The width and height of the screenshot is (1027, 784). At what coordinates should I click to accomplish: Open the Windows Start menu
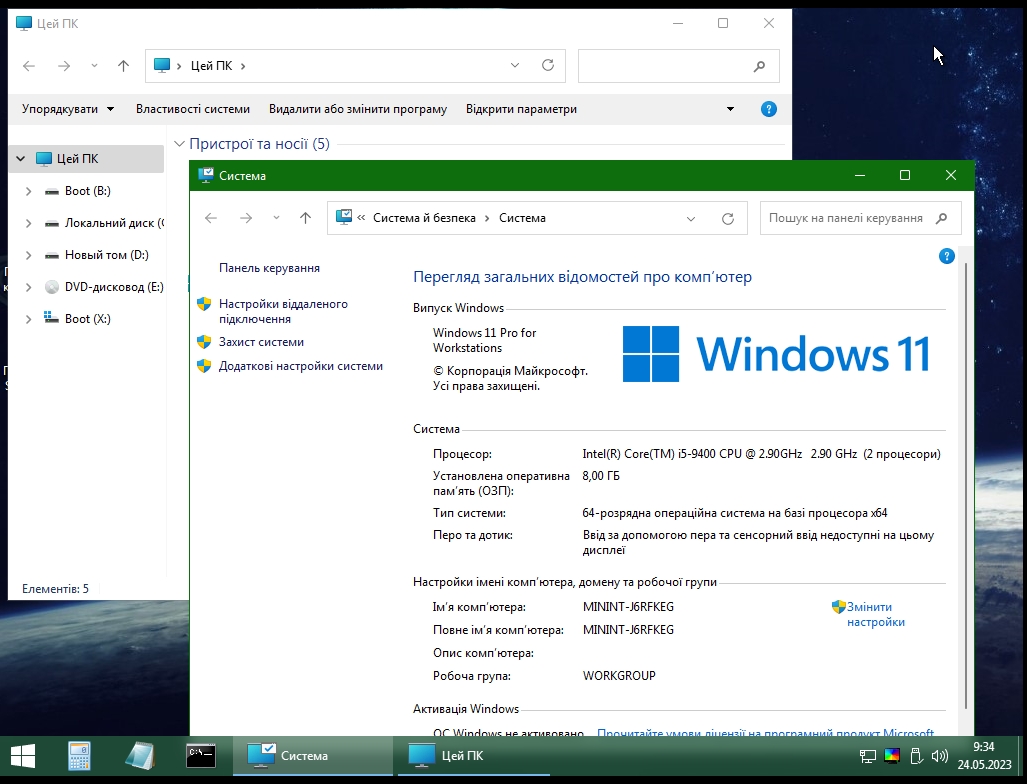23,756
